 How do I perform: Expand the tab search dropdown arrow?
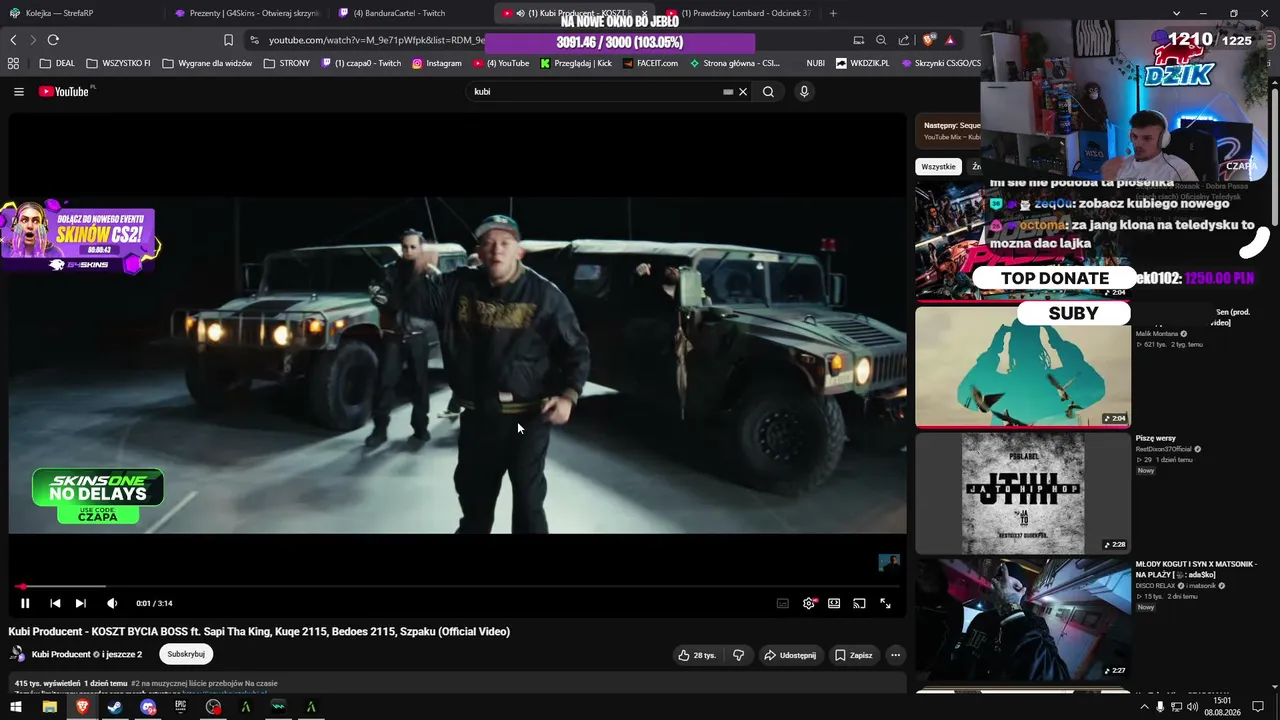coord(1176,13)
